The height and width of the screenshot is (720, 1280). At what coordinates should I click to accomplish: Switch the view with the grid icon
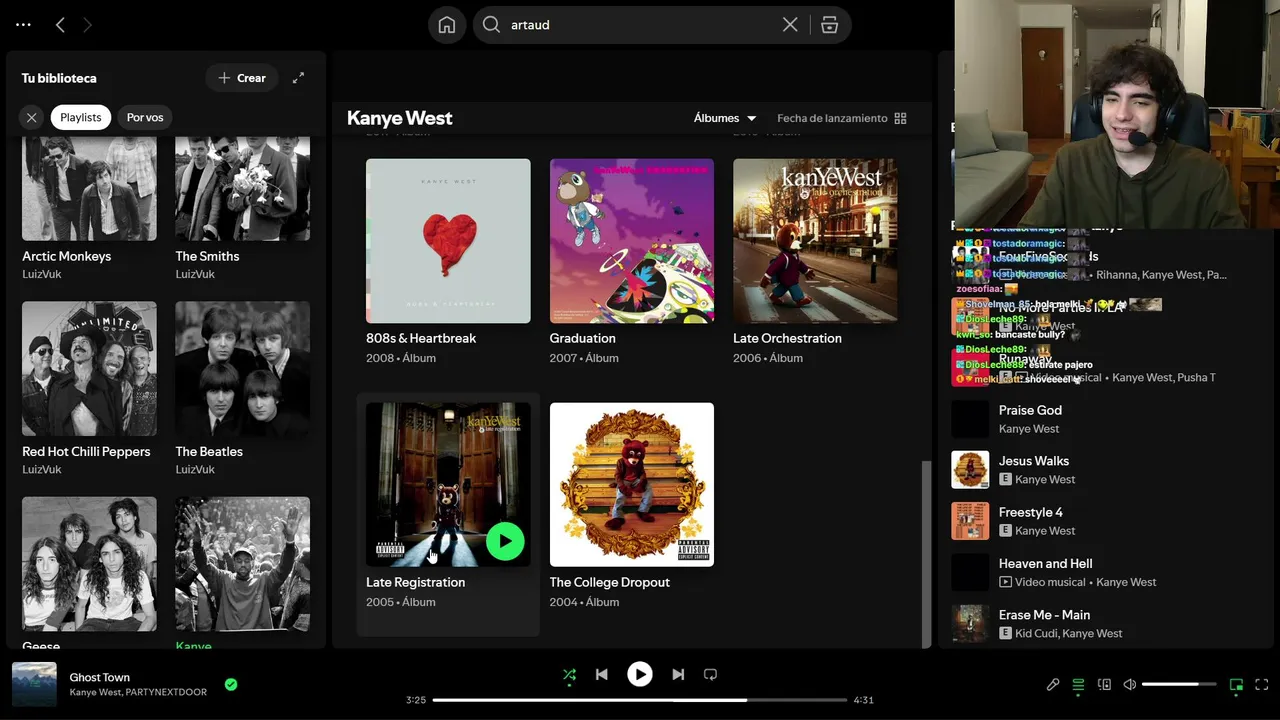pos(900,118)
